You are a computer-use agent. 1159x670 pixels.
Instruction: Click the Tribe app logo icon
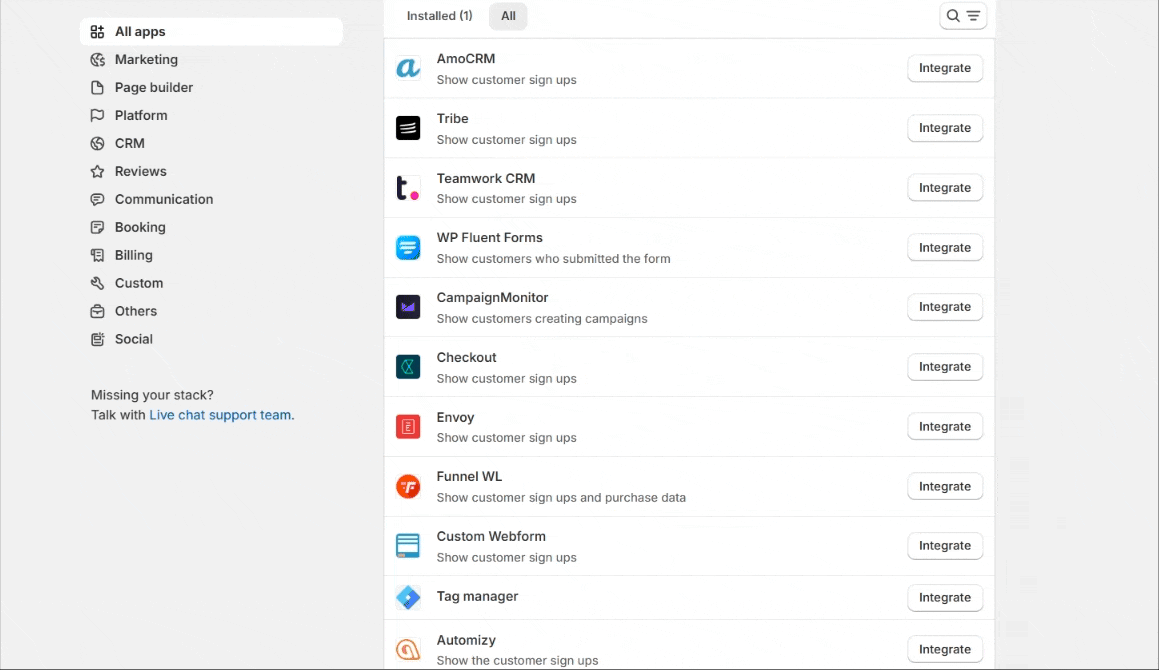pyautogui.click(x=408, y=128)
